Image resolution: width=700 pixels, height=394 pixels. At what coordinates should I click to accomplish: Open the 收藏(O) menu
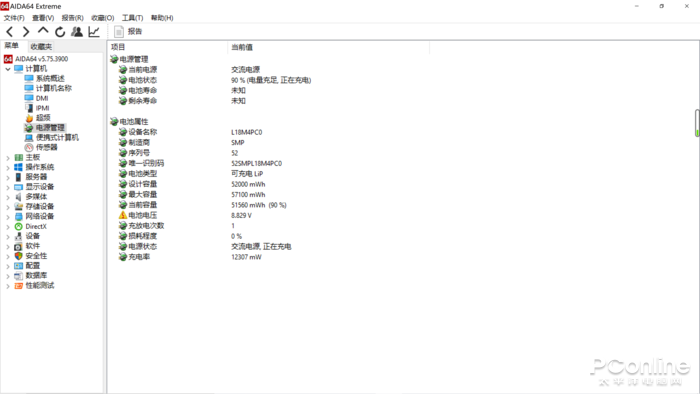coord(103,18)
